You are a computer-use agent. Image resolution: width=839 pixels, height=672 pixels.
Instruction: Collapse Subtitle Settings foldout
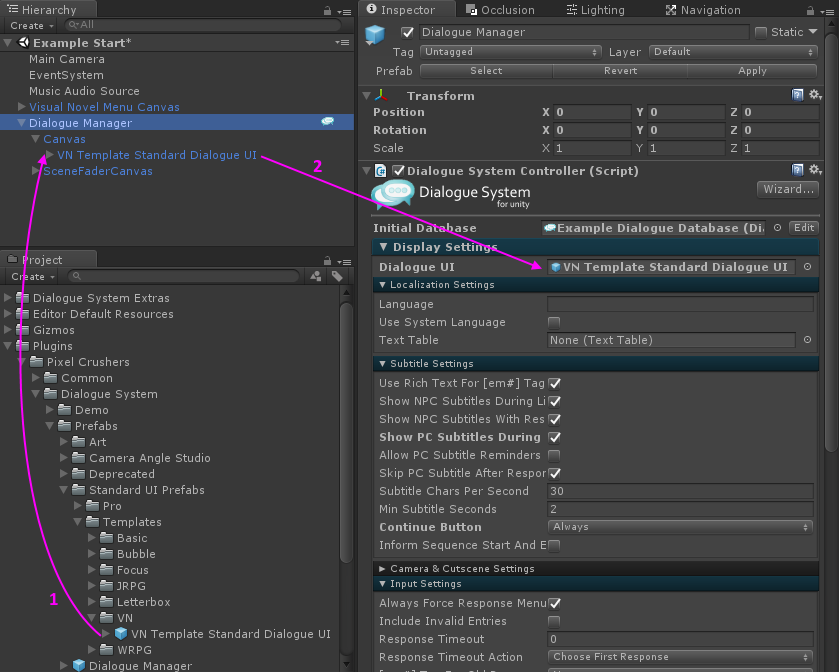click(x=382, y=364)
